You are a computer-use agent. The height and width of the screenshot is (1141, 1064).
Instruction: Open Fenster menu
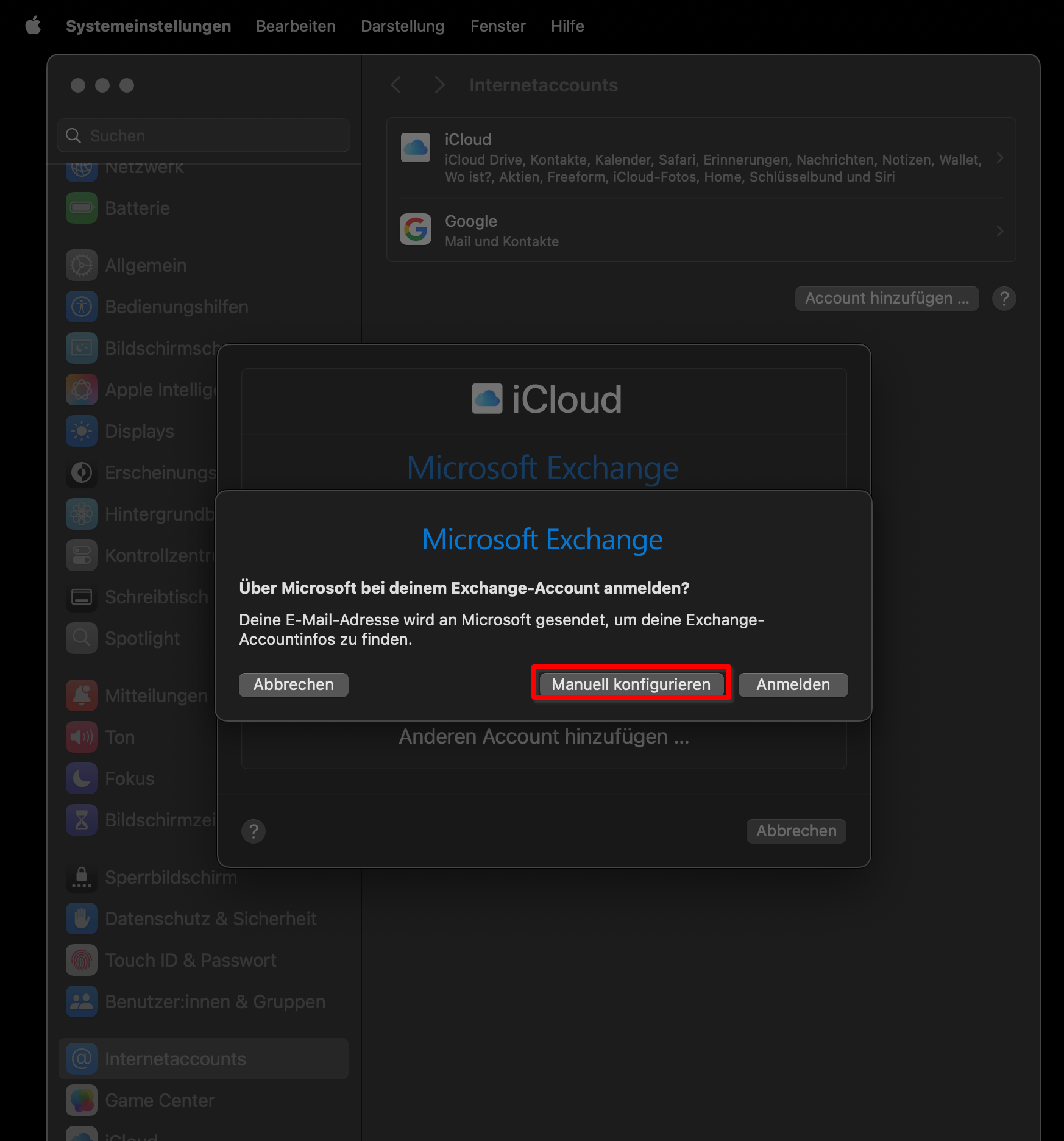point(498,26)
